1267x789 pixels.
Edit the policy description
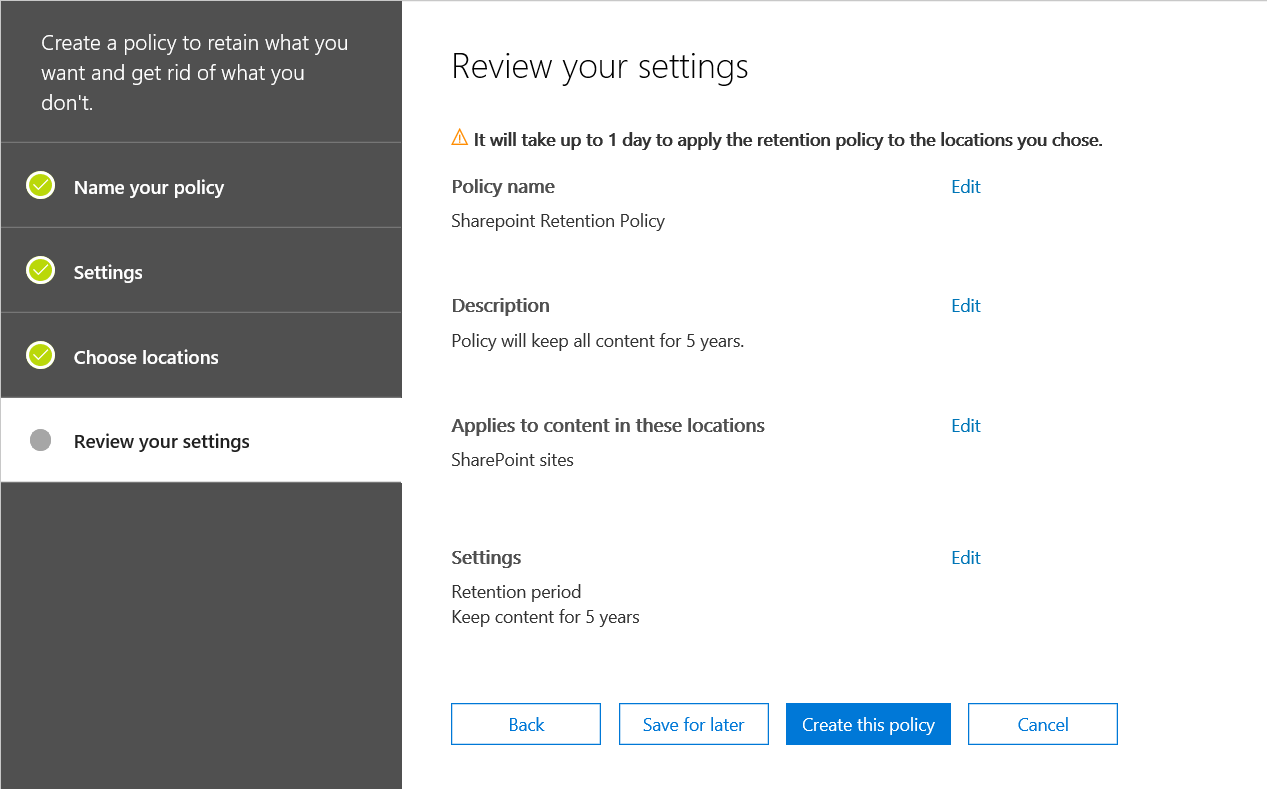[965, 305]
